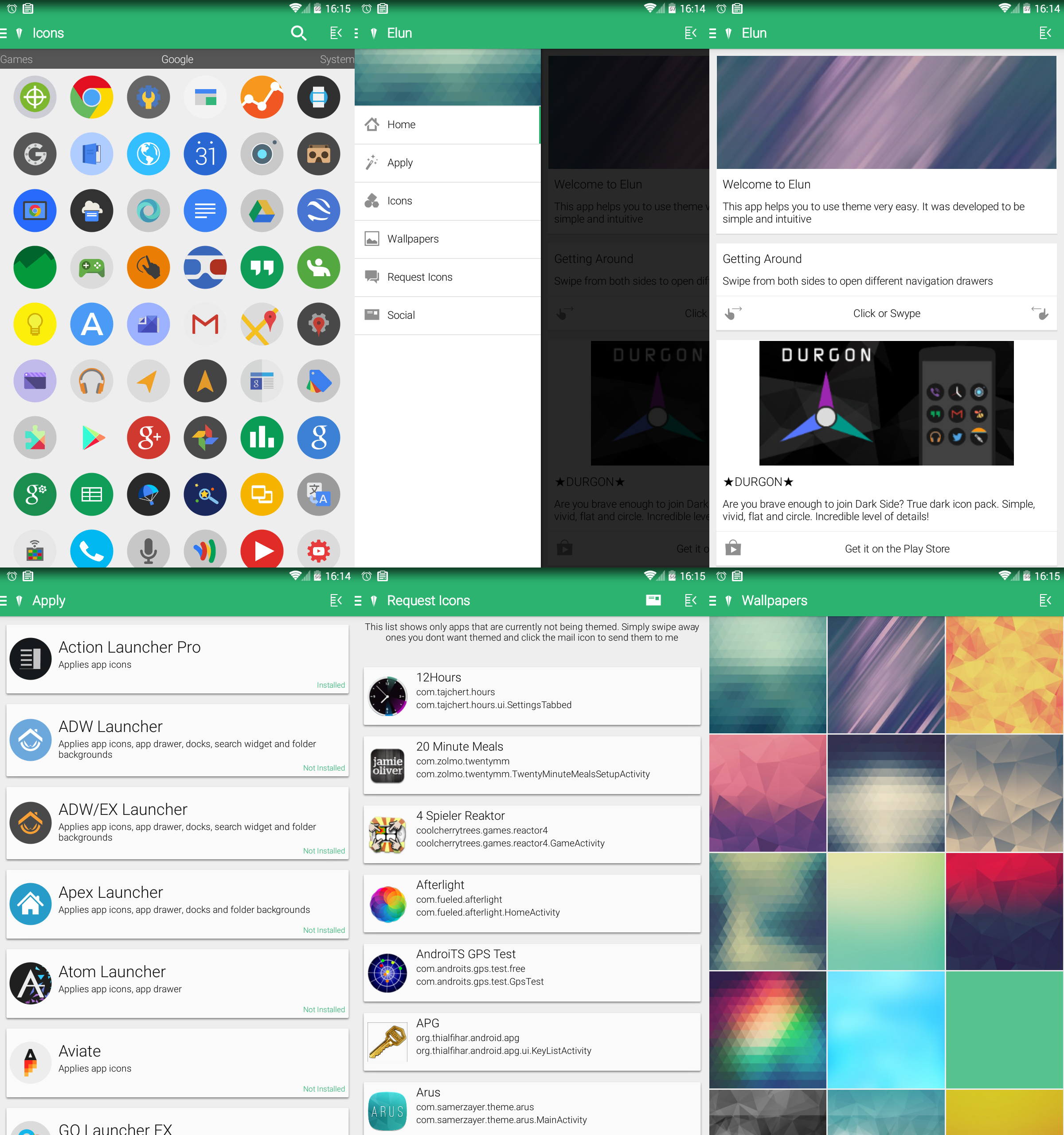The image size is (1064, 1135).
Task: Open the yellow-green gradient wallpaper
Action: pos(886,911)
